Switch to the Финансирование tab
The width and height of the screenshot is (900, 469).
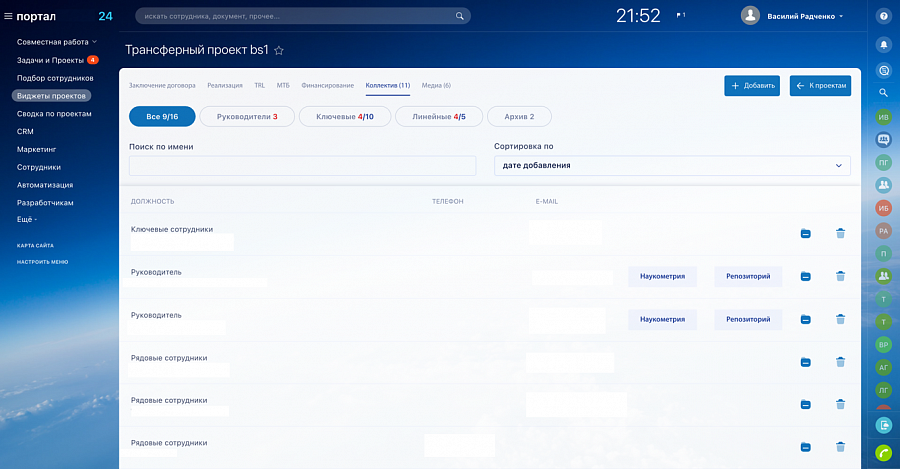click(x=328, y=86)
